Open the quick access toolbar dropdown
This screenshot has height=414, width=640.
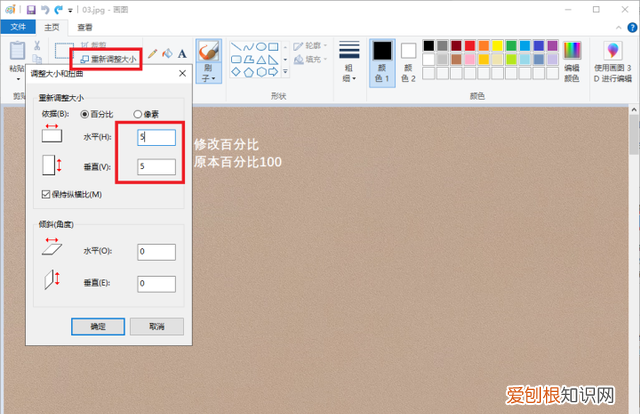[x=70, y=11]
